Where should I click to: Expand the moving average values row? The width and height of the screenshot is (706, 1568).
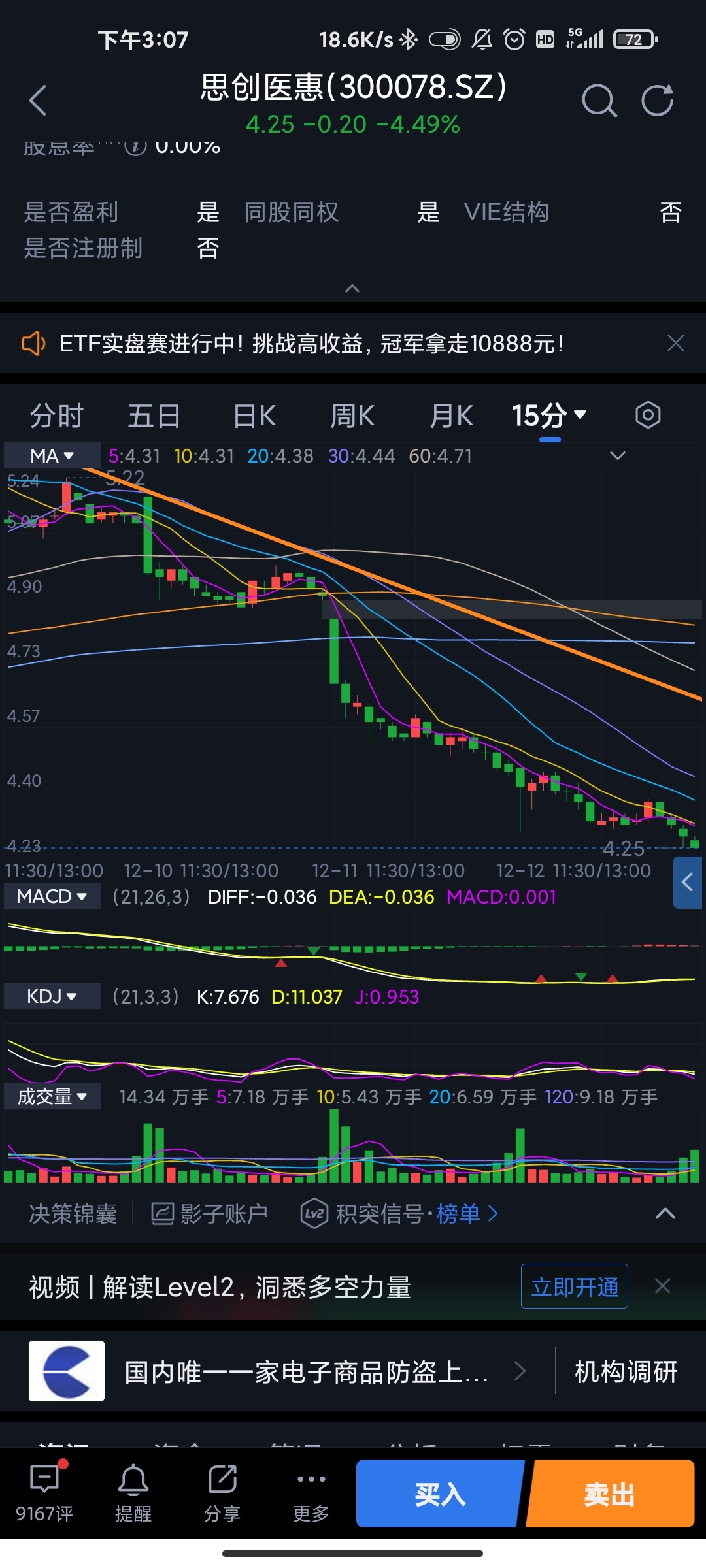[618, 455]
